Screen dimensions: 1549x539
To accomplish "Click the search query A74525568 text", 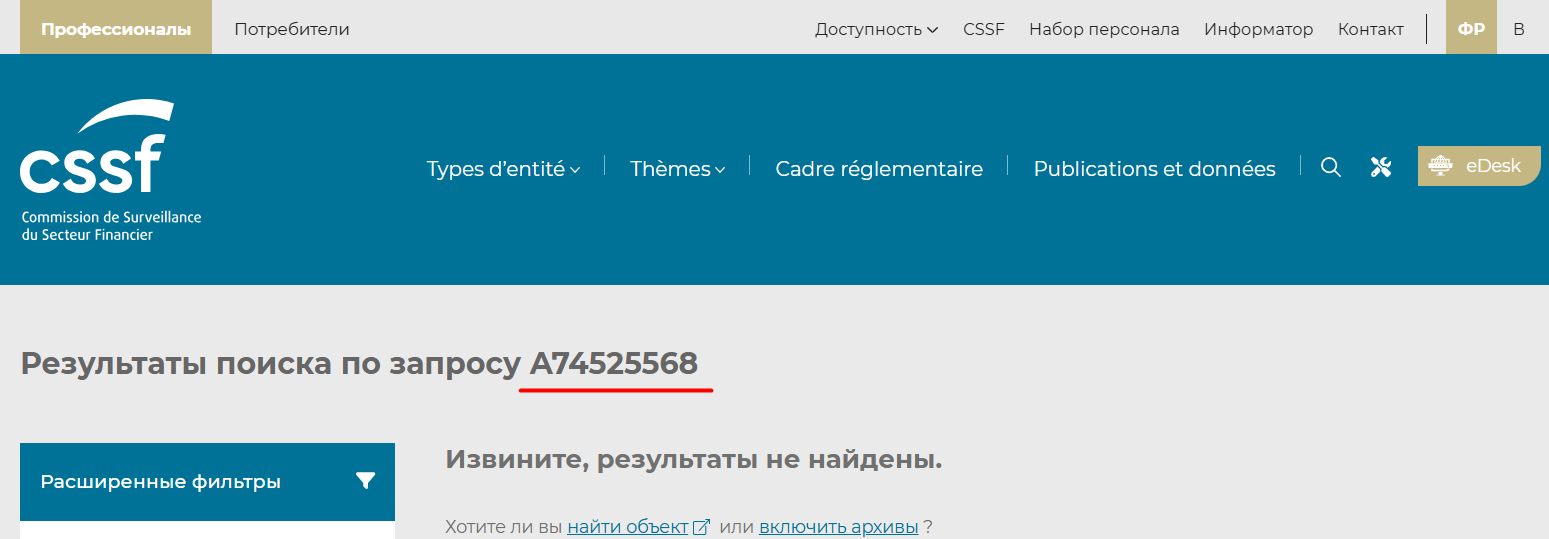I will coord(614,363).
